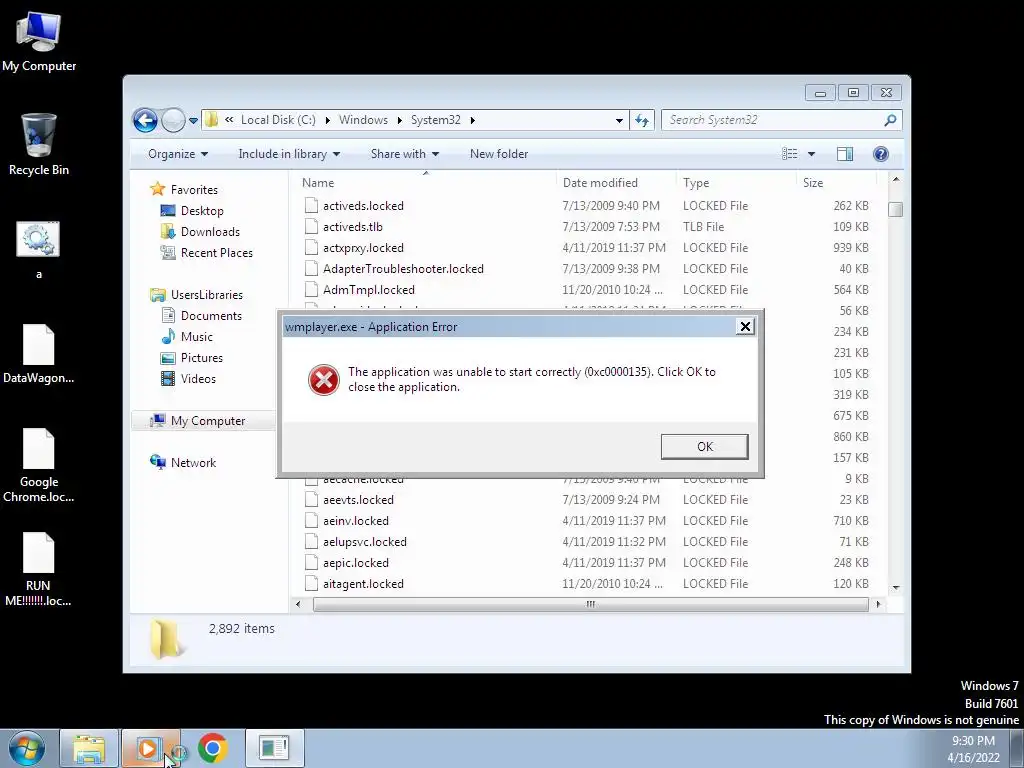Screen dimensions: 1024x768
Task: Open Videos library
Action: [x=188, y=379]
